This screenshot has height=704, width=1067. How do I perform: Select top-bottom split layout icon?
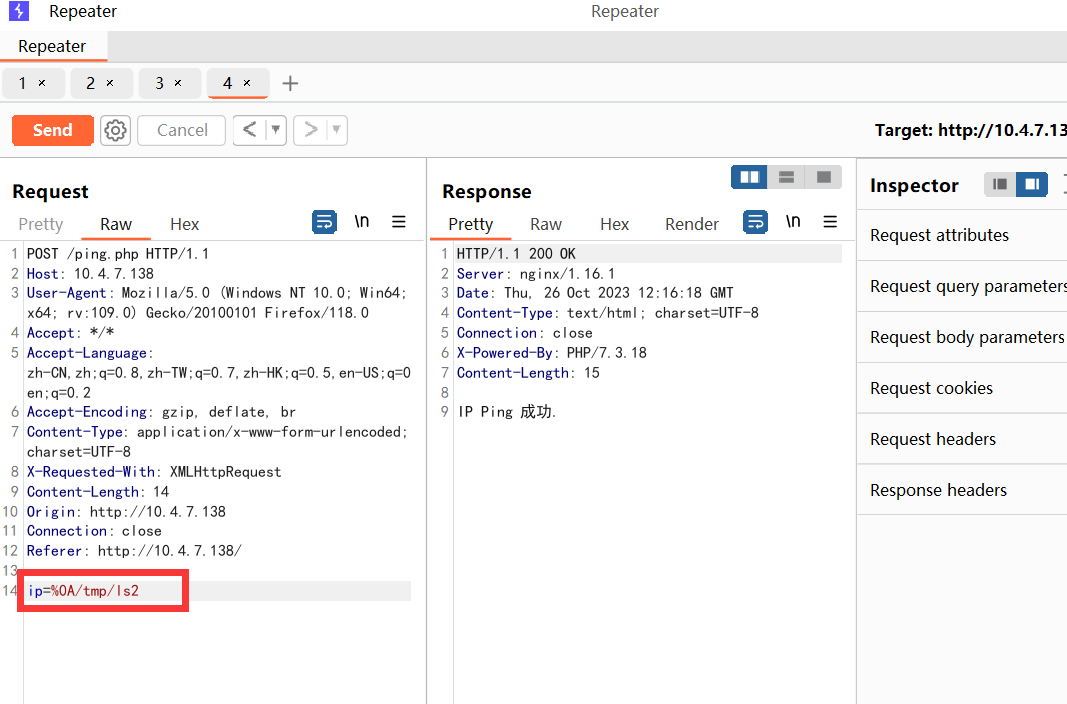click(x=786, y=177)
